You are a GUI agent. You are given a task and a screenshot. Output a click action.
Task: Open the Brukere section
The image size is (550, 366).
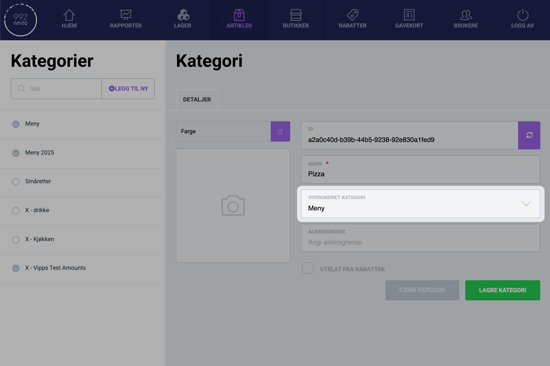click(x=466, y=19)
